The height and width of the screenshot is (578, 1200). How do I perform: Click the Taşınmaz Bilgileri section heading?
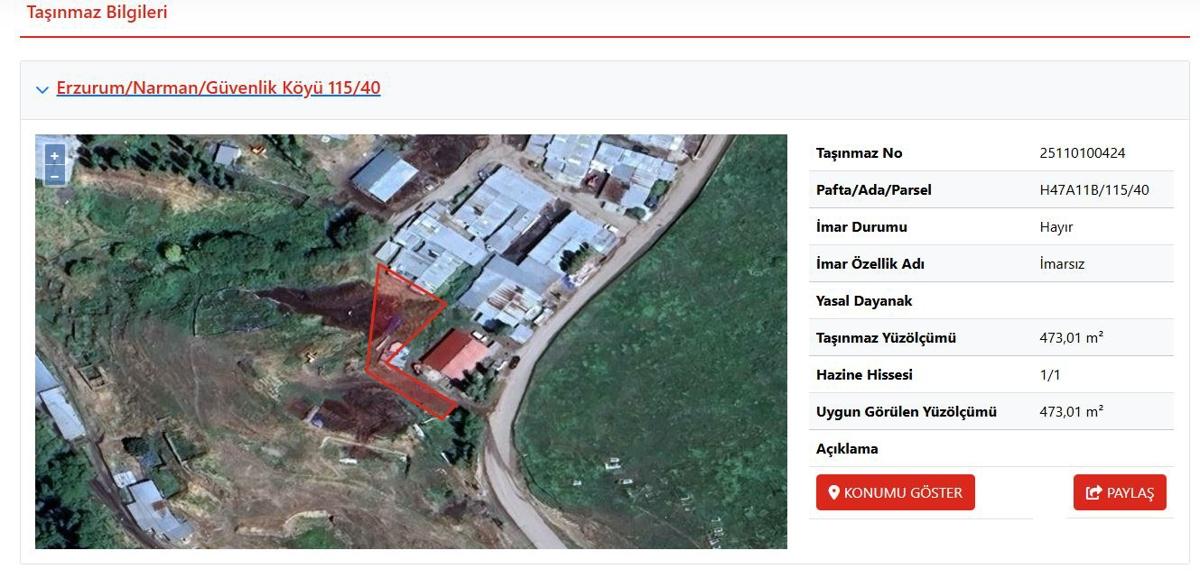(97, 13)
